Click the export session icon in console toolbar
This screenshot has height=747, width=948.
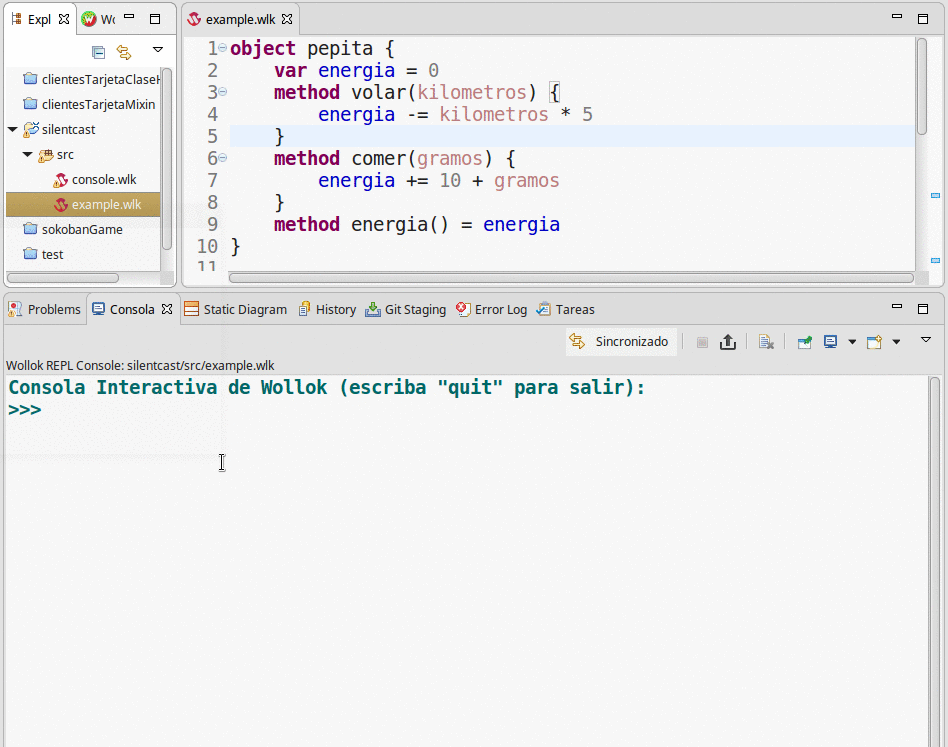click(x=728, y=342)
